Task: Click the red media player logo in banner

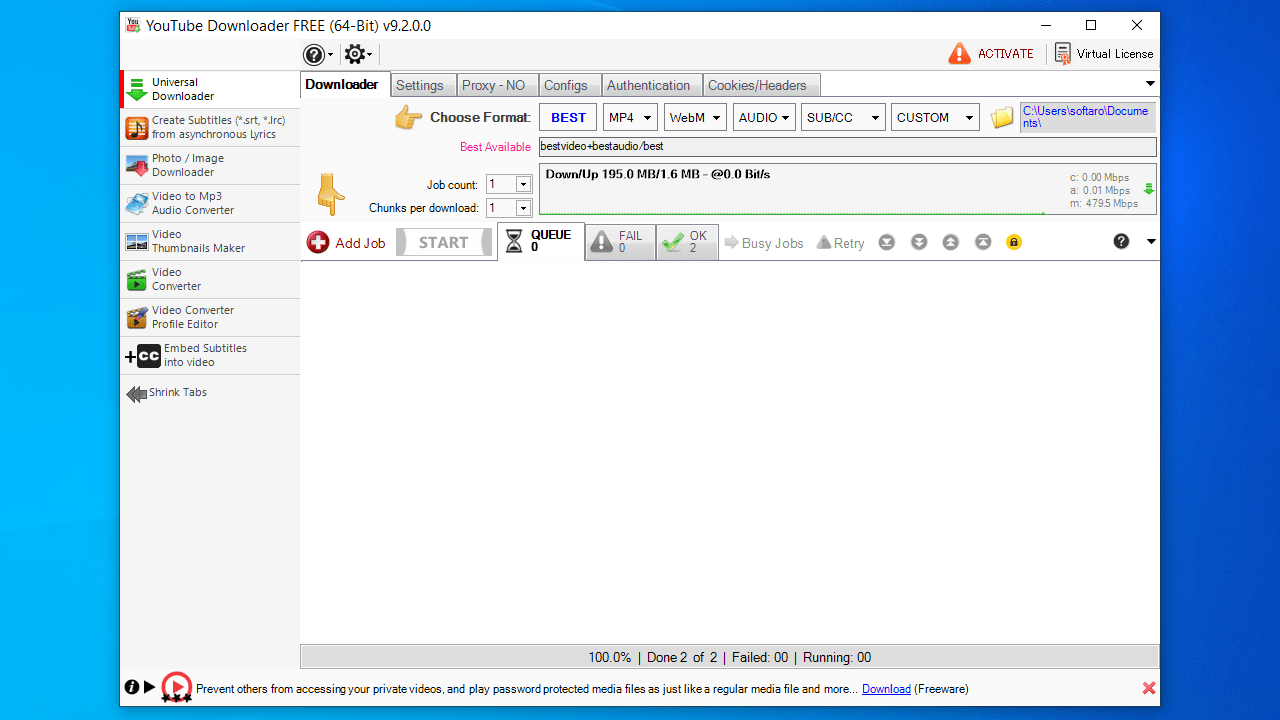Action: tap(176, 687)
